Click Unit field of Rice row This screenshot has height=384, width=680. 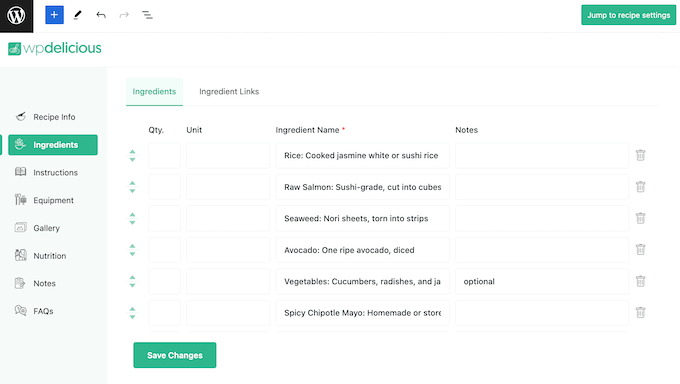(228, 155)
